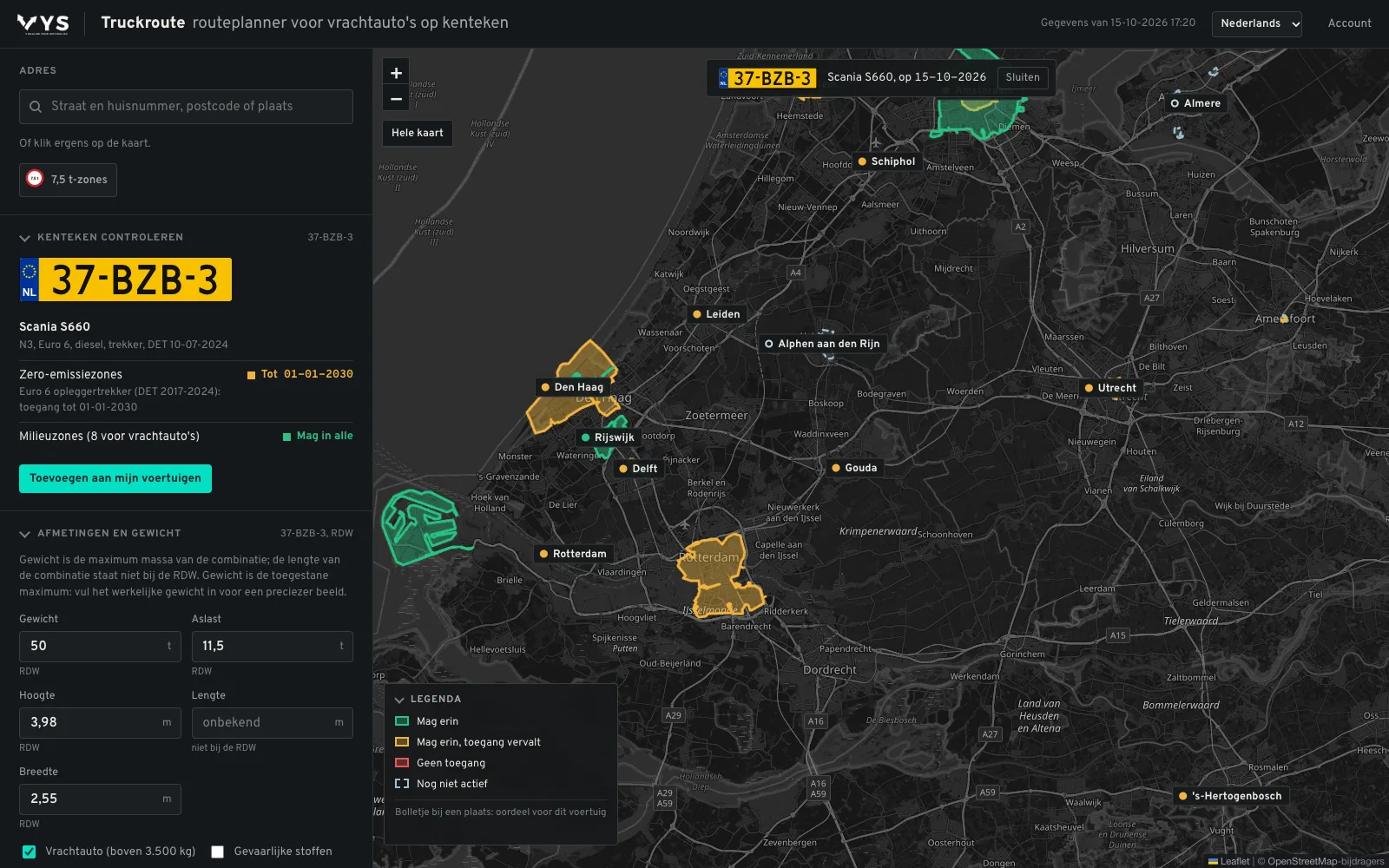Select the Rotterdam map marker

(x=573, y=554)
